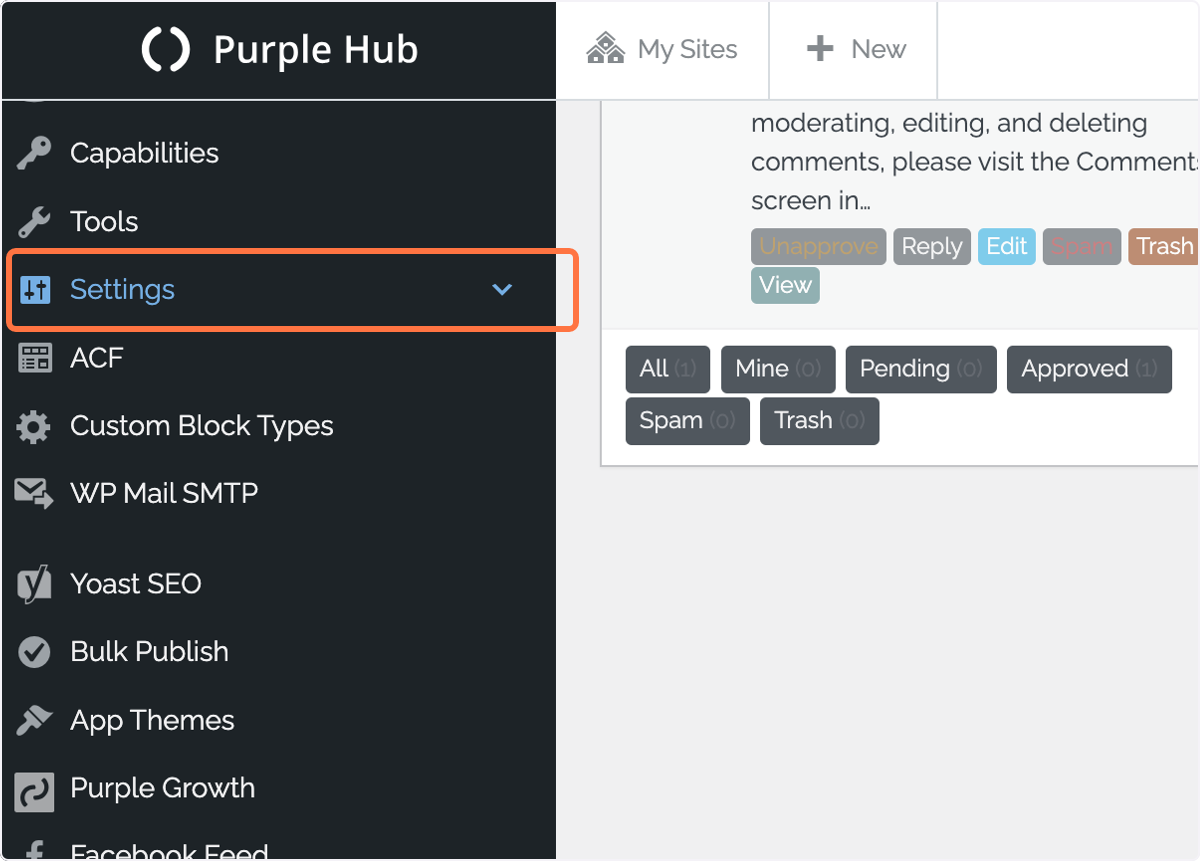Filter comments by All
Screen dimensions: 1200x861
[x=668, y=369]
